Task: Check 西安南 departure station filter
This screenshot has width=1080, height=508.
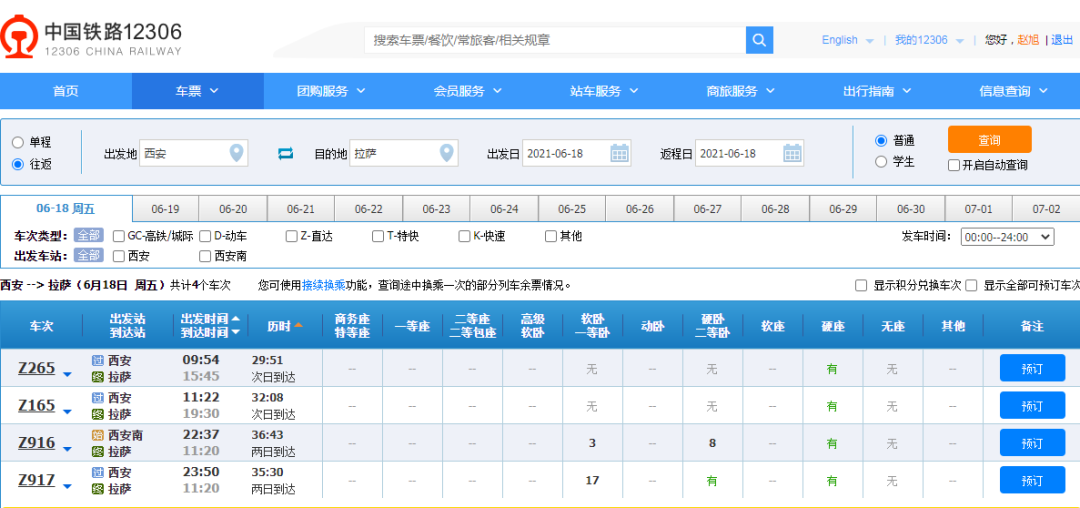Action: pos(205,256)
